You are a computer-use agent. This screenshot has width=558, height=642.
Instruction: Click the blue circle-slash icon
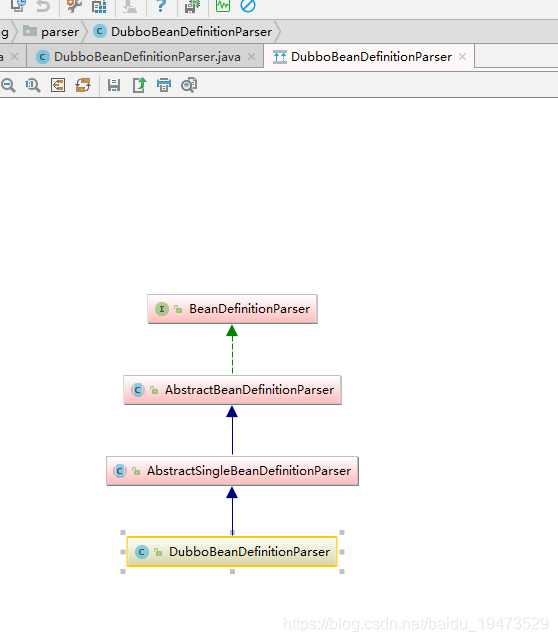tap(248, 5)
